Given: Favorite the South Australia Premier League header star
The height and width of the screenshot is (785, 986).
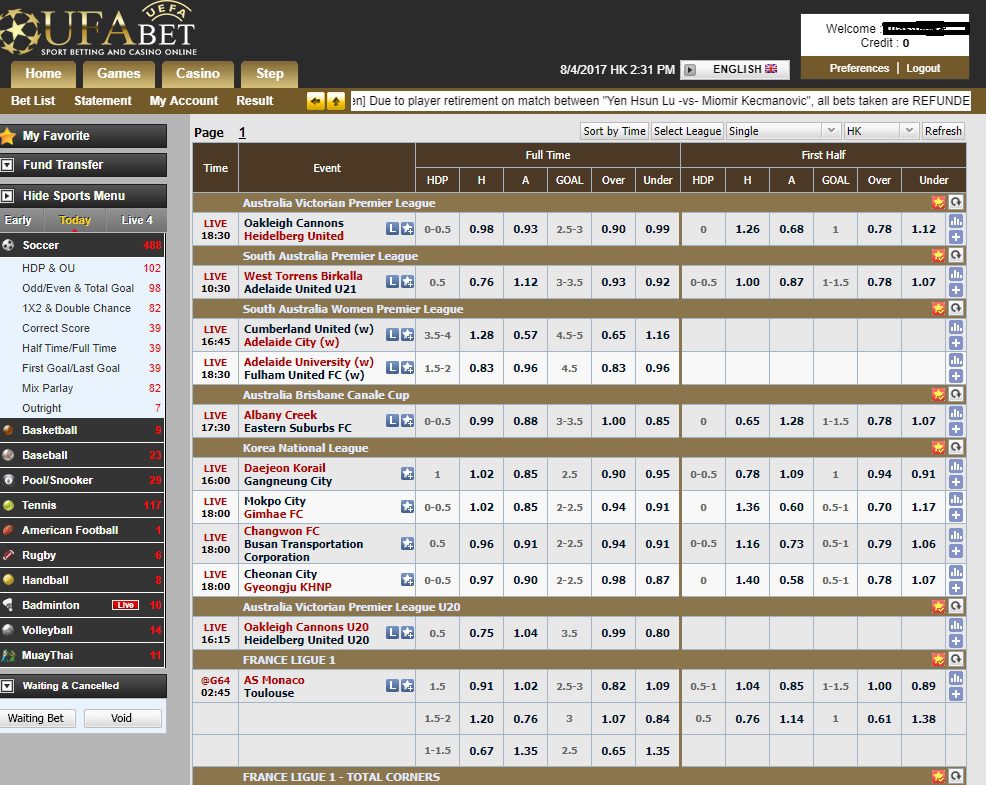Looking at the screenshot, I should point(938,256).
